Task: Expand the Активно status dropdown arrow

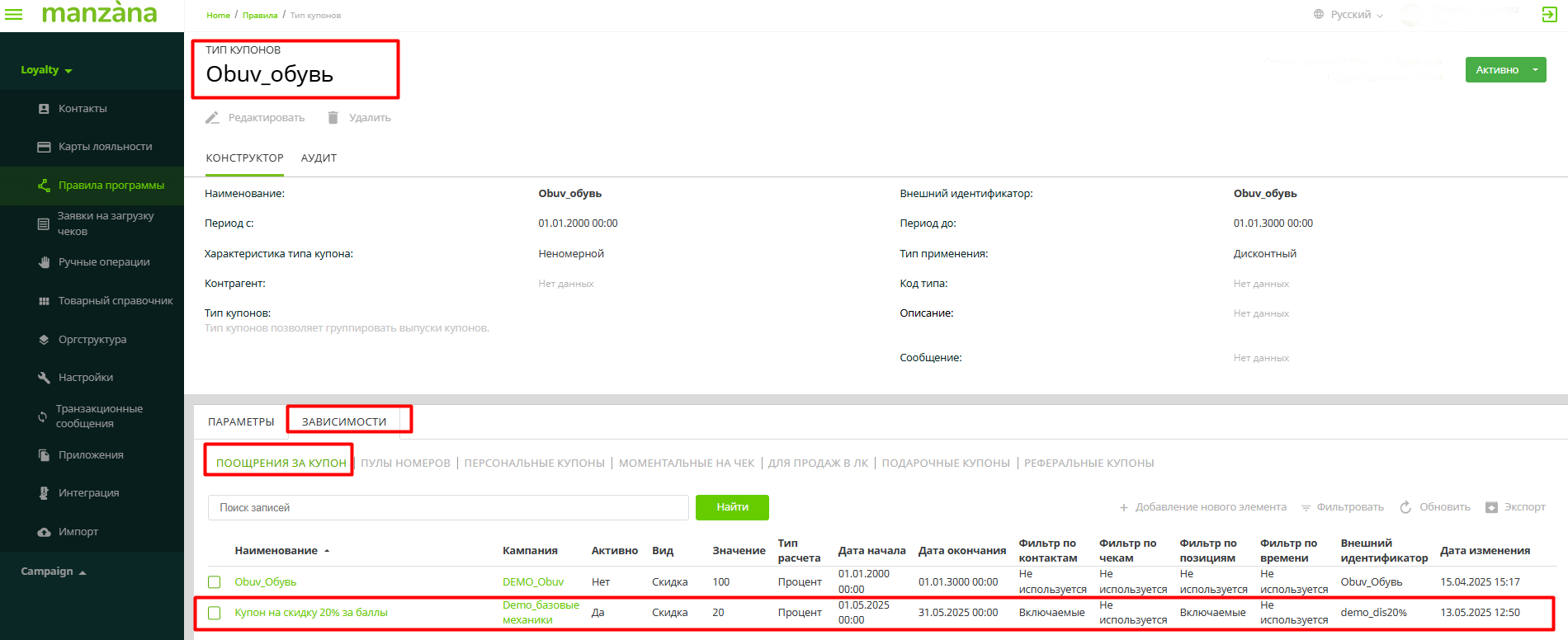Action: [x=1535, y=70]
